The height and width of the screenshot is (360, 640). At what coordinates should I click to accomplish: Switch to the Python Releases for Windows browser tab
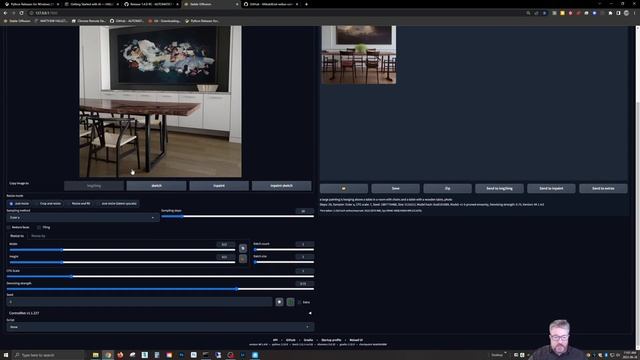32,4
